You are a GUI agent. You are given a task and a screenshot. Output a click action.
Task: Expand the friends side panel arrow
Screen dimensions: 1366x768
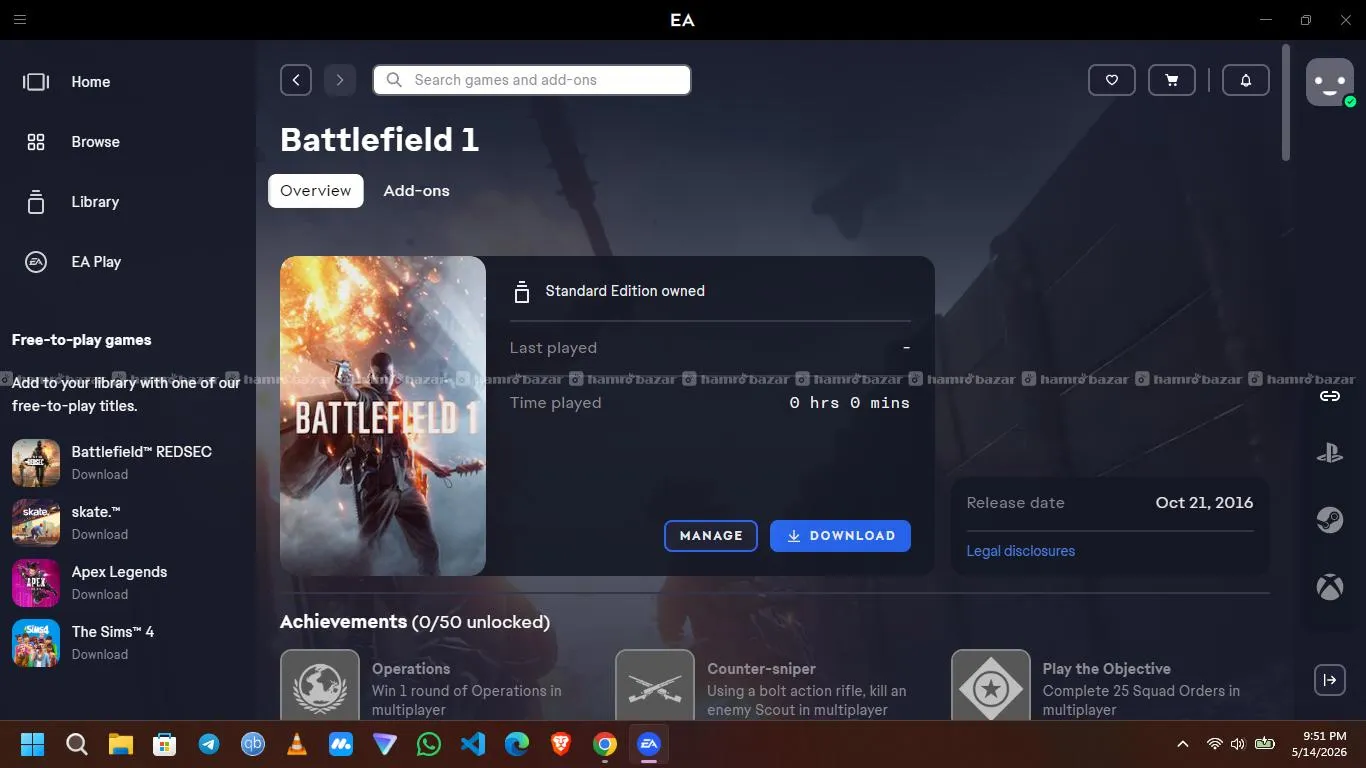point(1330,680)
